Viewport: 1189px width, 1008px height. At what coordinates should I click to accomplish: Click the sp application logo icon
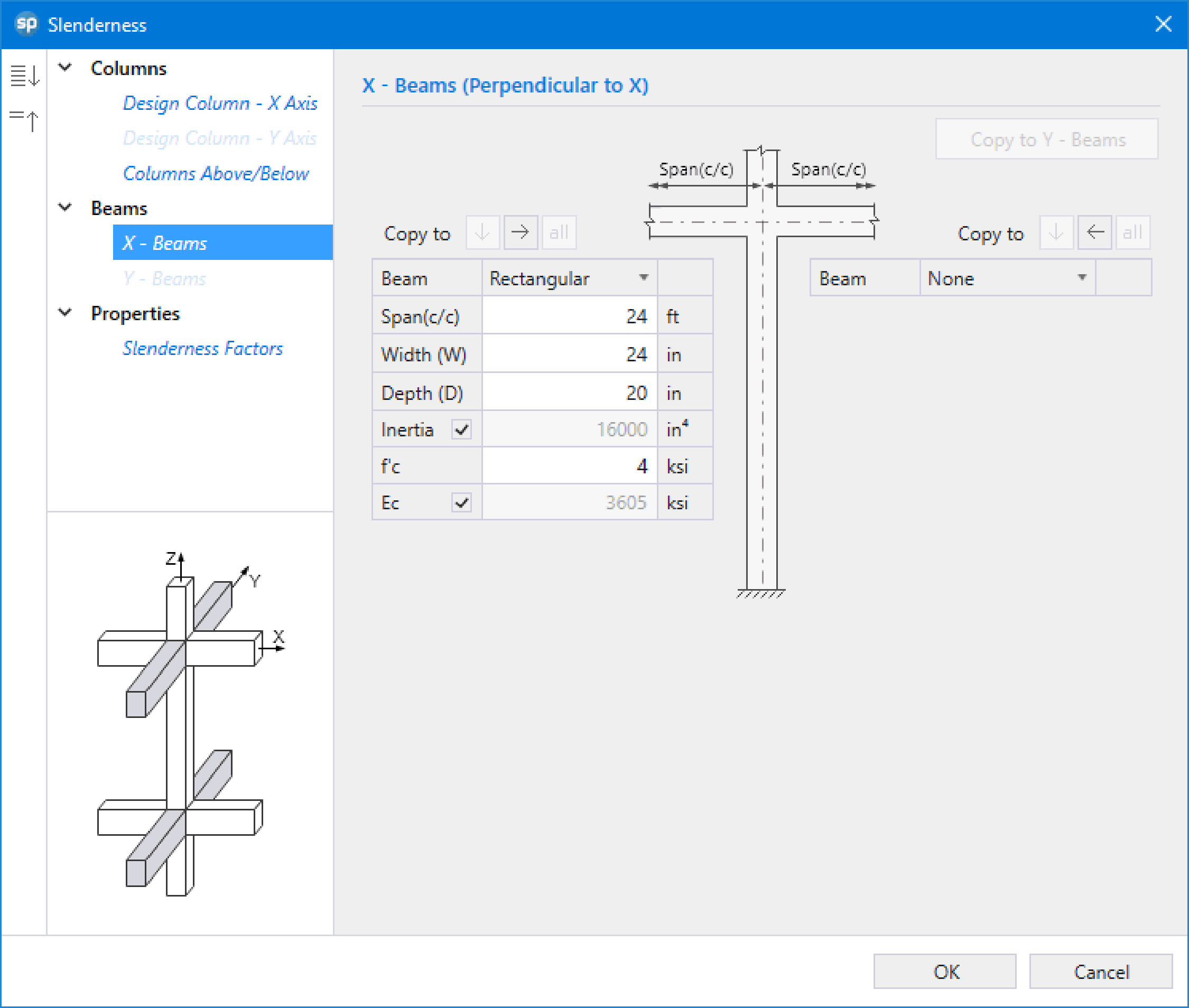pyautogui.click(x=26, y=24)
